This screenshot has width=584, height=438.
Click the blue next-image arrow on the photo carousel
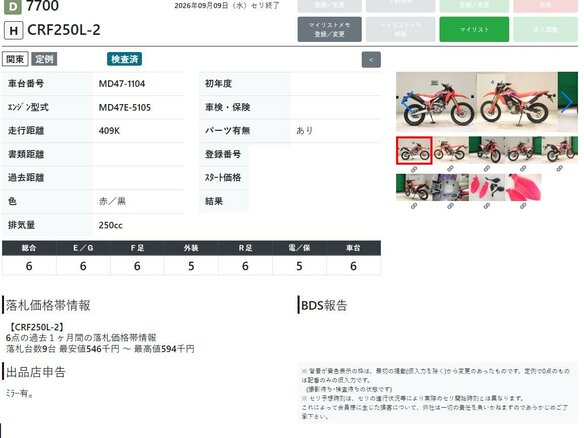coord(566,102)
